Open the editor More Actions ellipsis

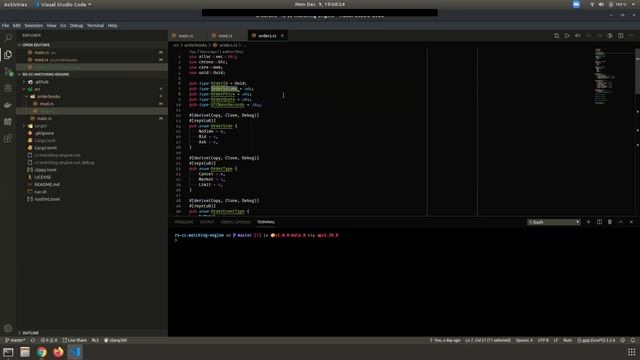[x=631, y=36]
